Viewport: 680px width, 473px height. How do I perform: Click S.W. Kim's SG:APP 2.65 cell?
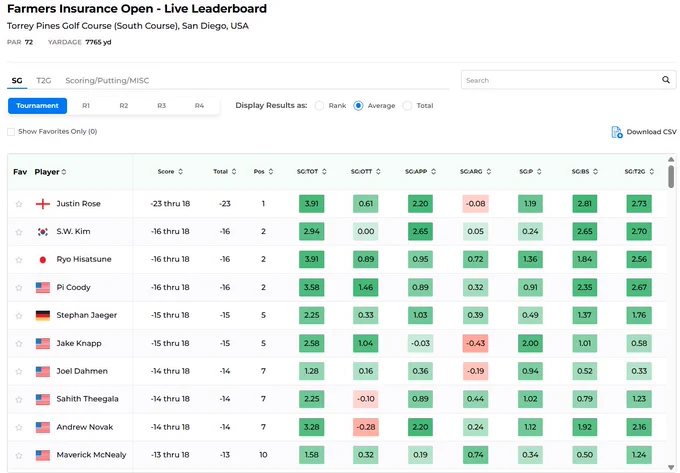click(420, 232)
